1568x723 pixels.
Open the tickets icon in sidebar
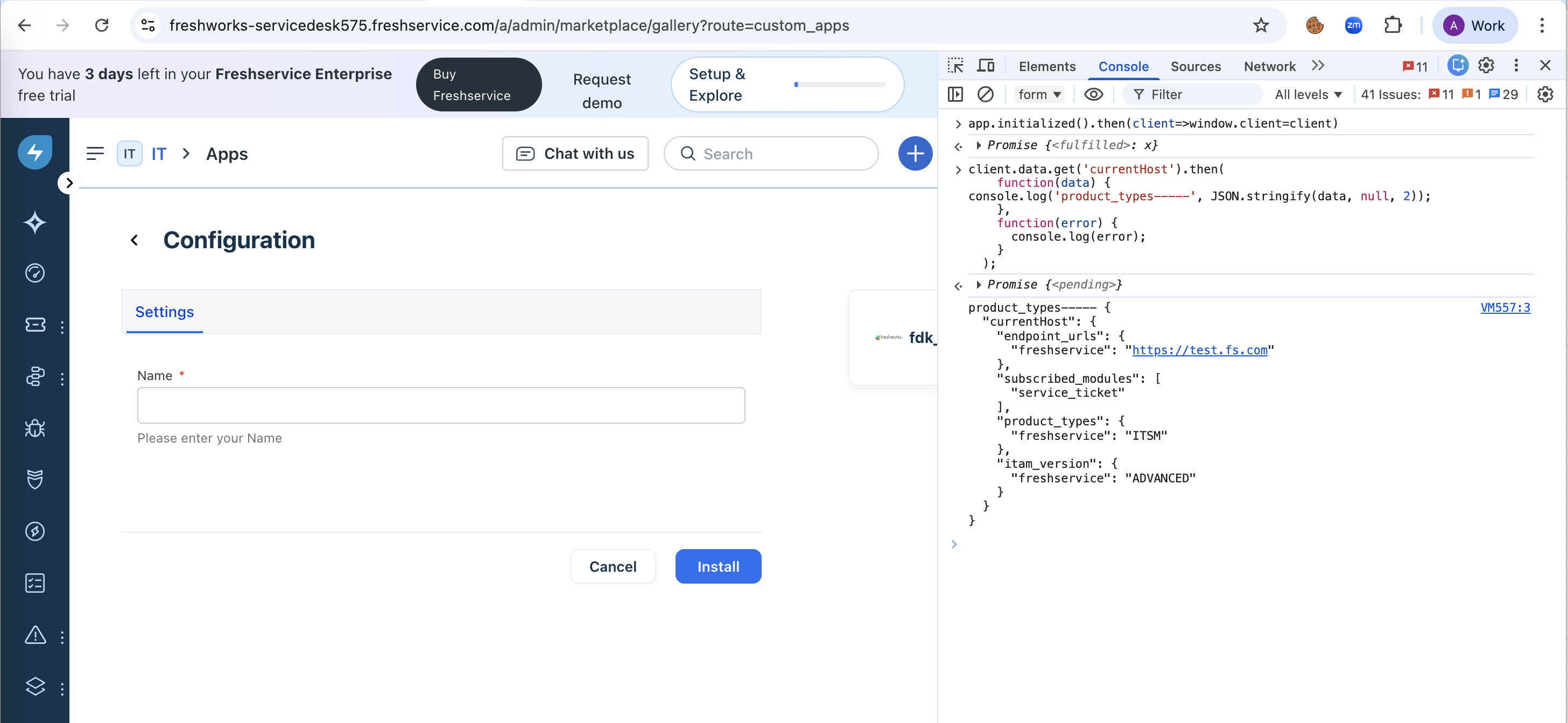pos(34,325)
